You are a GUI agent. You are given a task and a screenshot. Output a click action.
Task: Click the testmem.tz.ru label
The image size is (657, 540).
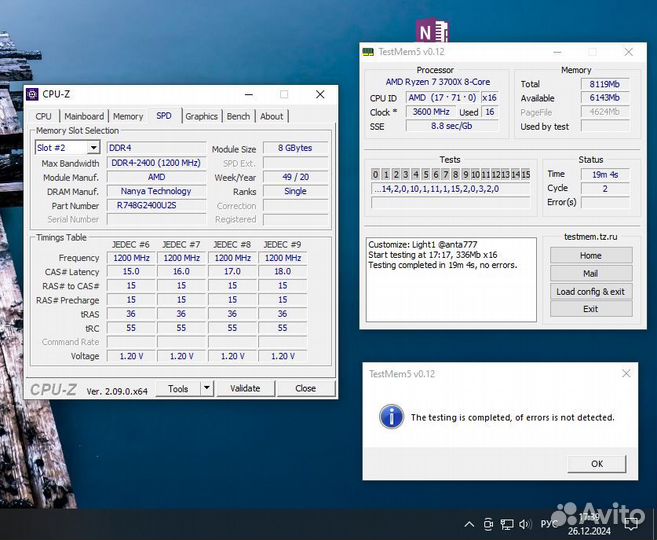(x=591, y=237)
